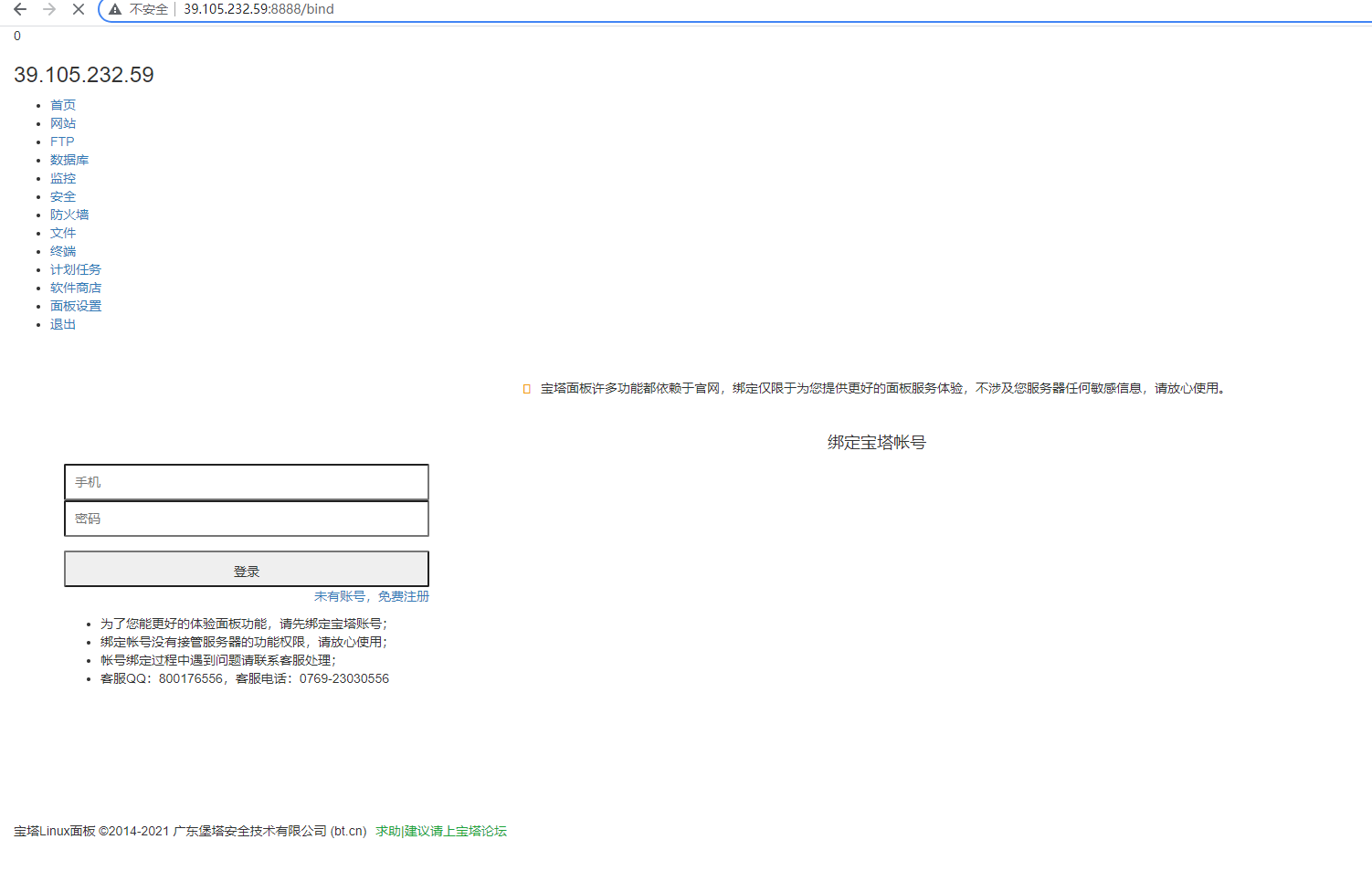Click the 客服QQ：800176556 contact line
1372x871 pixels.
point(245,678)
